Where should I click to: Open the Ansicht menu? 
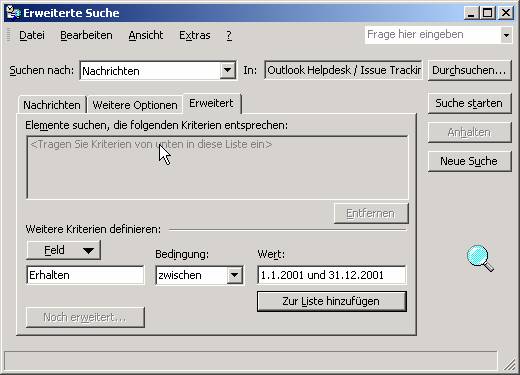click(146, 35)
